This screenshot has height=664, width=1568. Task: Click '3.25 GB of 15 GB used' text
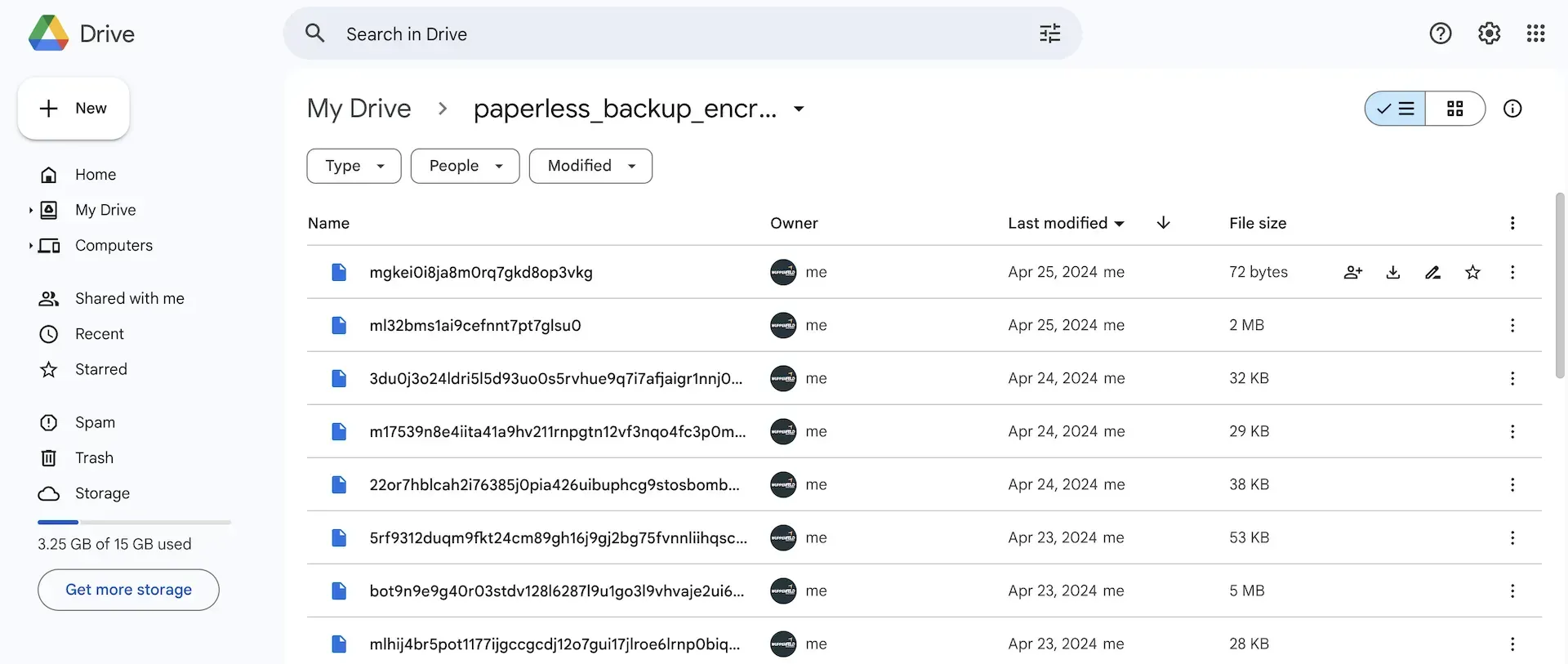tap(114, 544)
